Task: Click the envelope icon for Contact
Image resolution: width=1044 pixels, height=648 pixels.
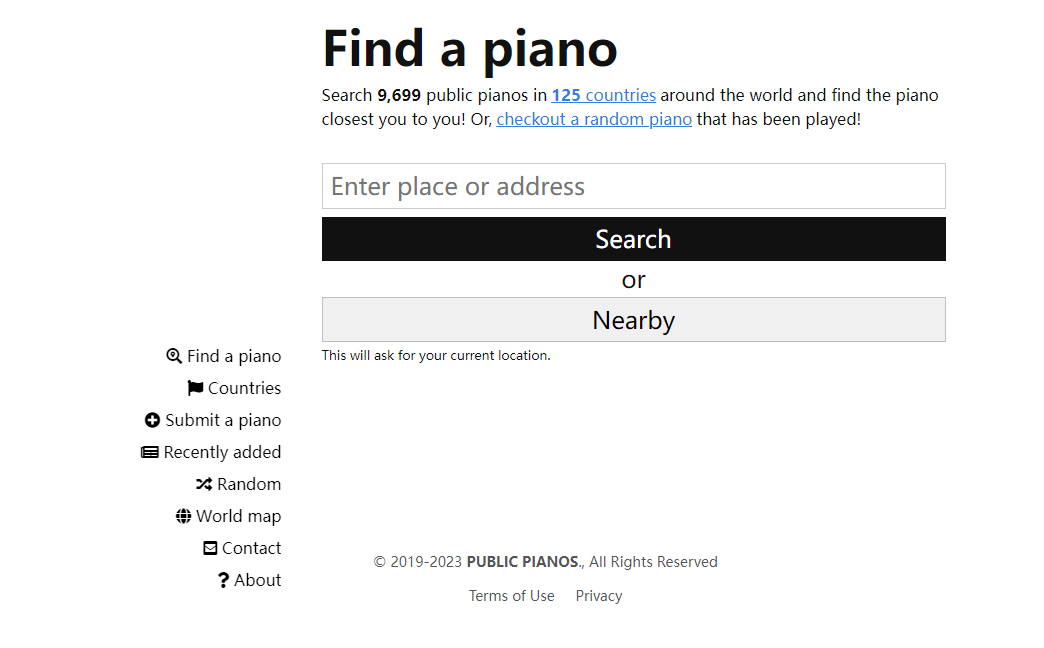Action: point(209,547)
